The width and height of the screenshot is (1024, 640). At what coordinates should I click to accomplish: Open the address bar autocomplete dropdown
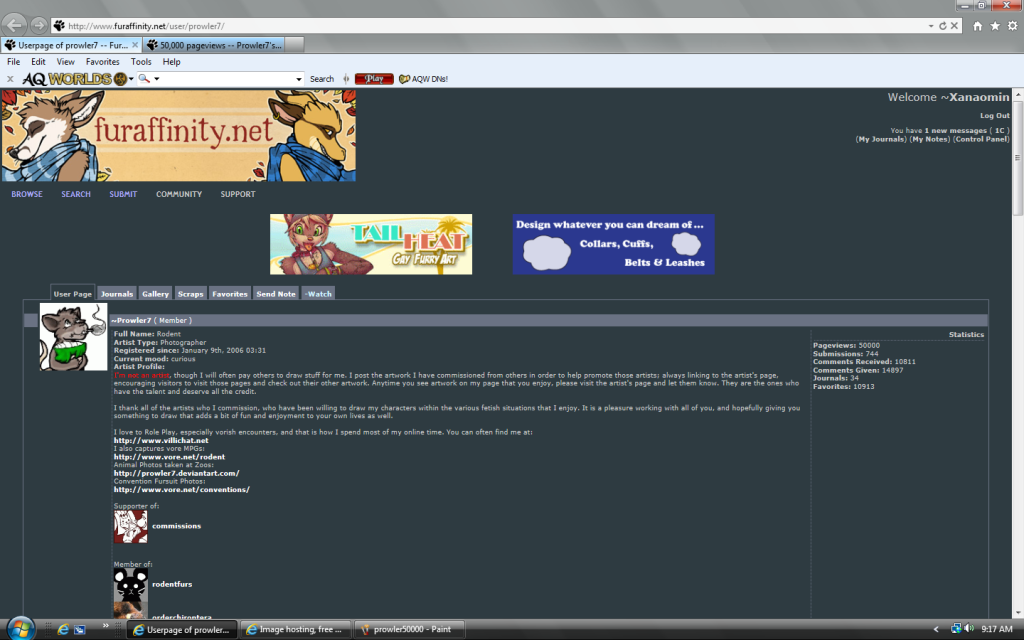pos(930,25)
